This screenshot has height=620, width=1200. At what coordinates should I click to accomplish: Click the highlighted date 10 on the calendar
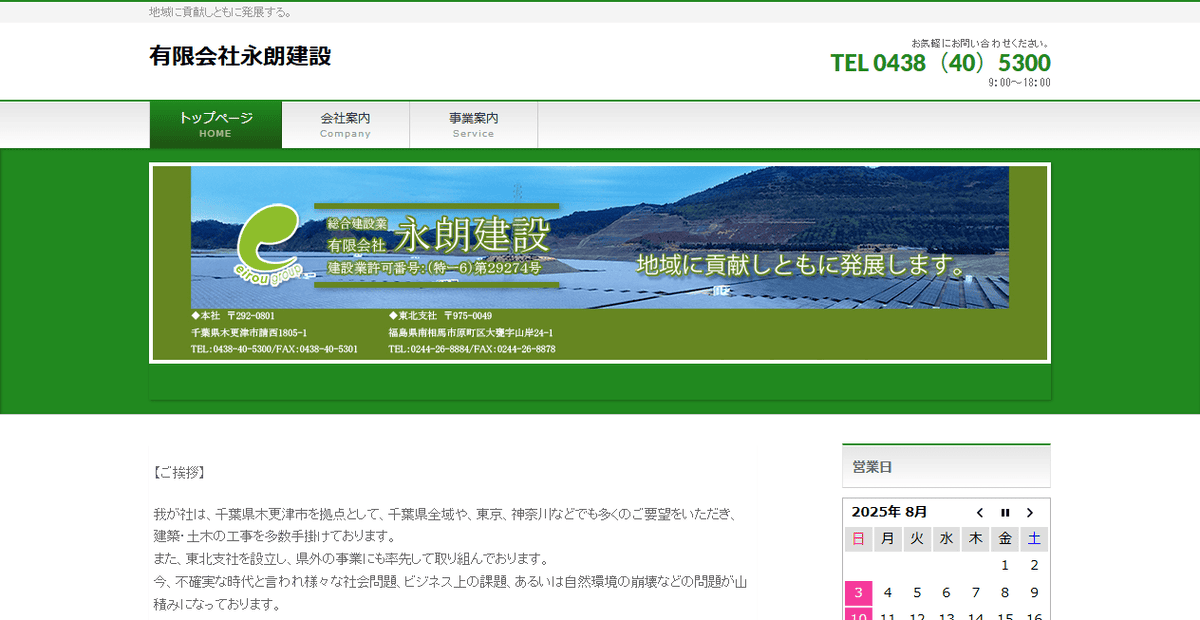coord(858,617)
